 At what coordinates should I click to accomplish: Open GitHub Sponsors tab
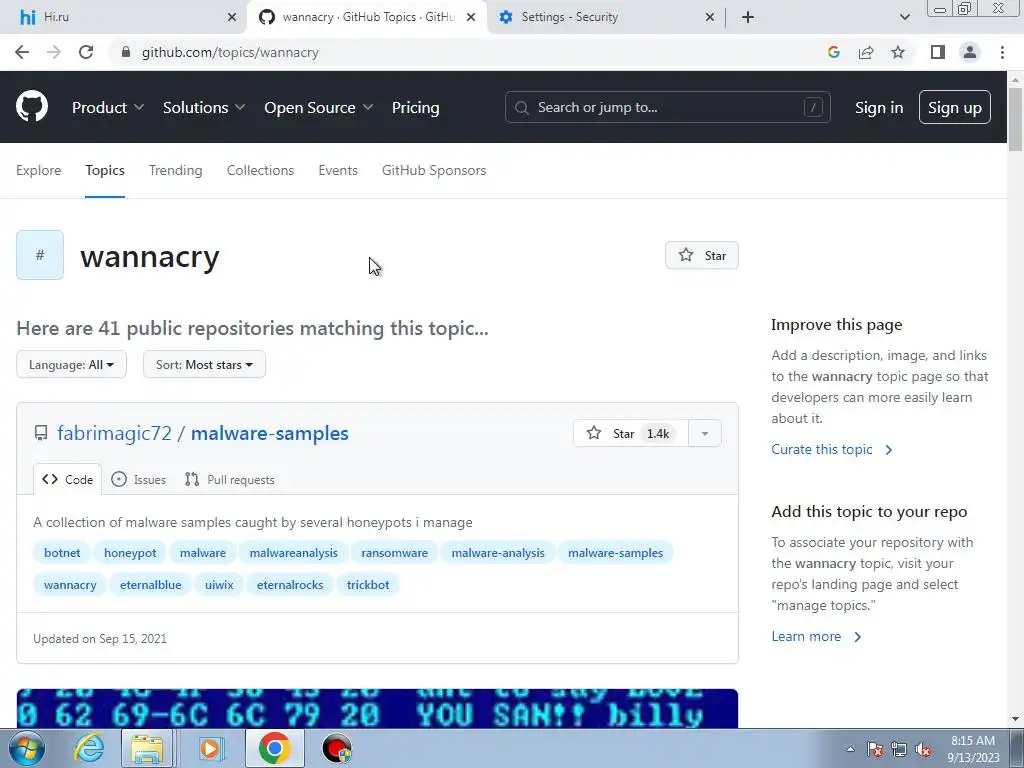pyautogui.click(x=434, y=170)
